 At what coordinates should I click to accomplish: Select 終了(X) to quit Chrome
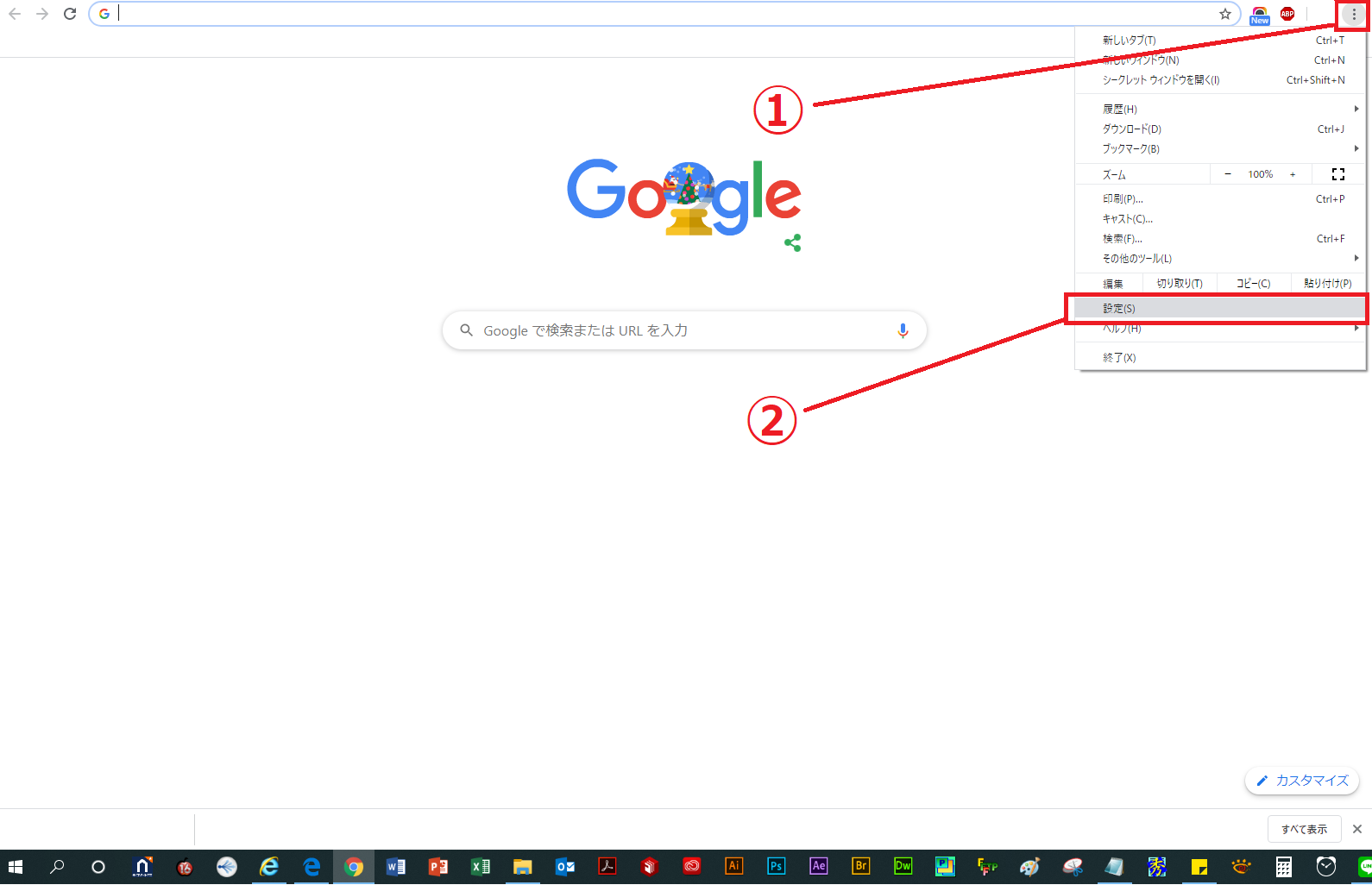1221,358
